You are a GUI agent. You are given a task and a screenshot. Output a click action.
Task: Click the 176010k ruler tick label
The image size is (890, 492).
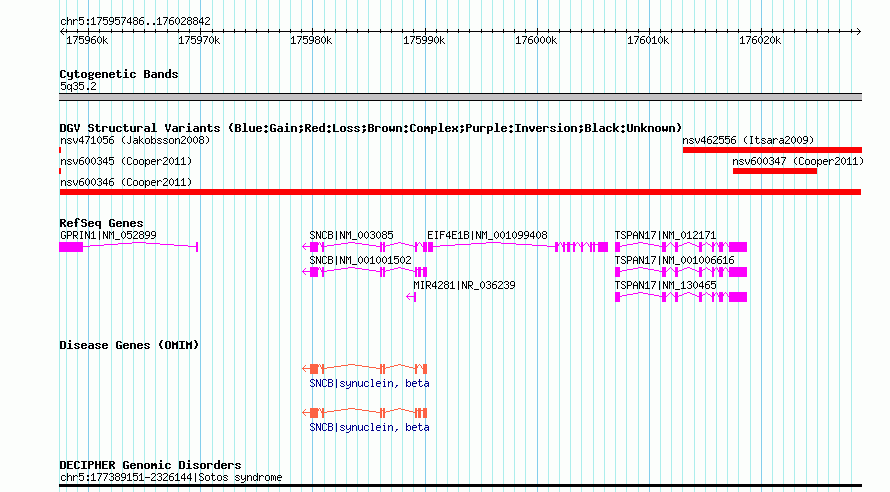[648, 40]
